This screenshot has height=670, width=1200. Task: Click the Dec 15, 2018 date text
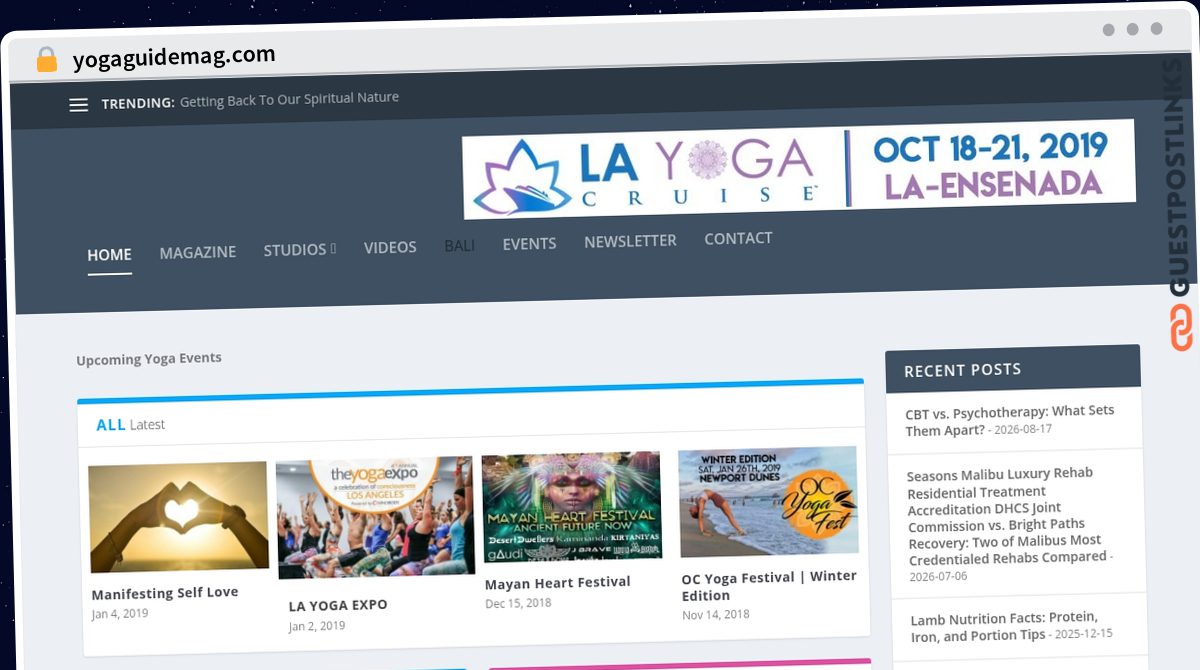click(518, 604)
